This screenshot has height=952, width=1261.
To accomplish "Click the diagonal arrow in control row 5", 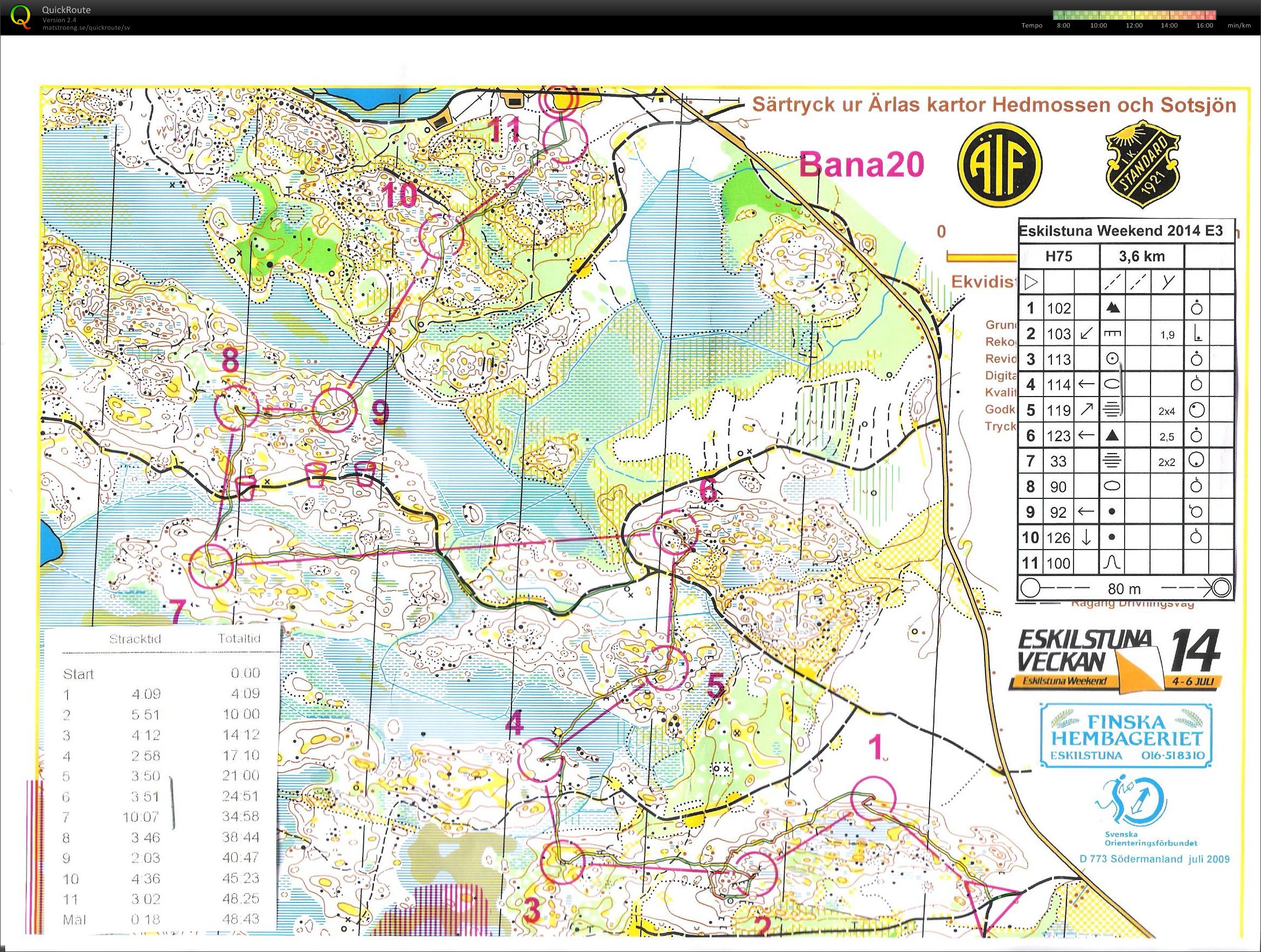I will pyautogui.click(x=1086, y=410).
